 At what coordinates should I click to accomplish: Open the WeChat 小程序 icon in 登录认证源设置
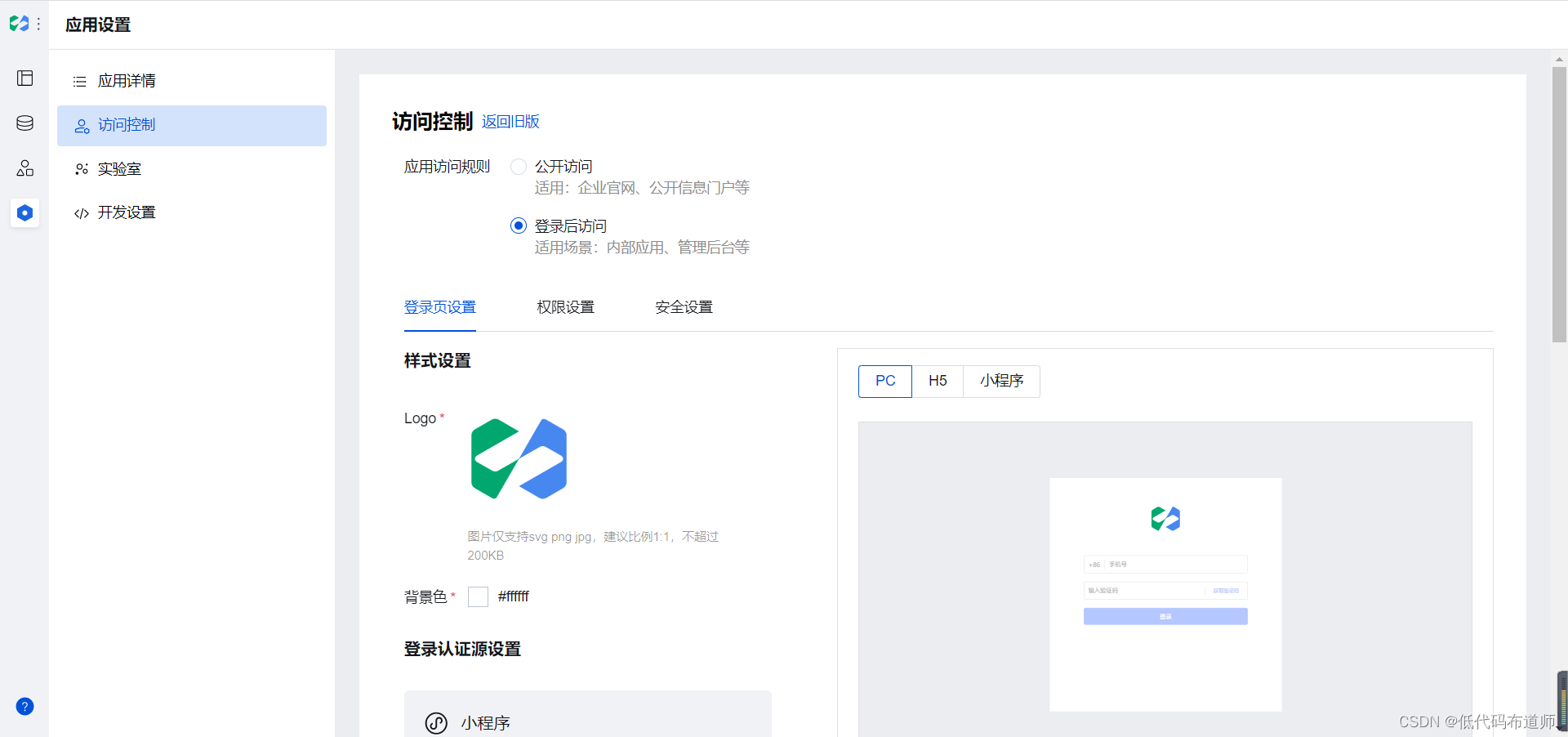coord(435,724)
